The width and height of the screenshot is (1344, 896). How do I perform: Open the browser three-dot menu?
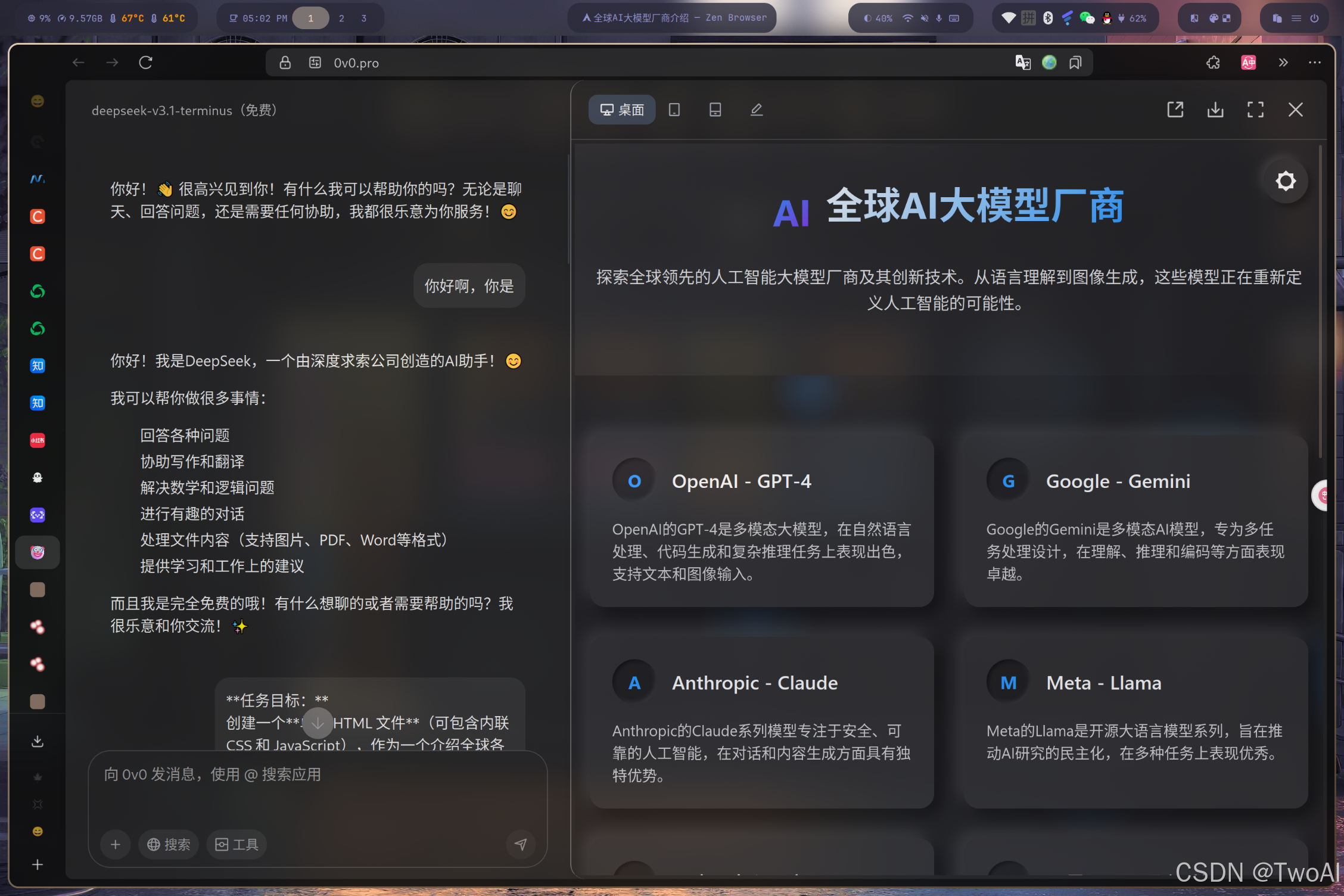pos(1315,63)
